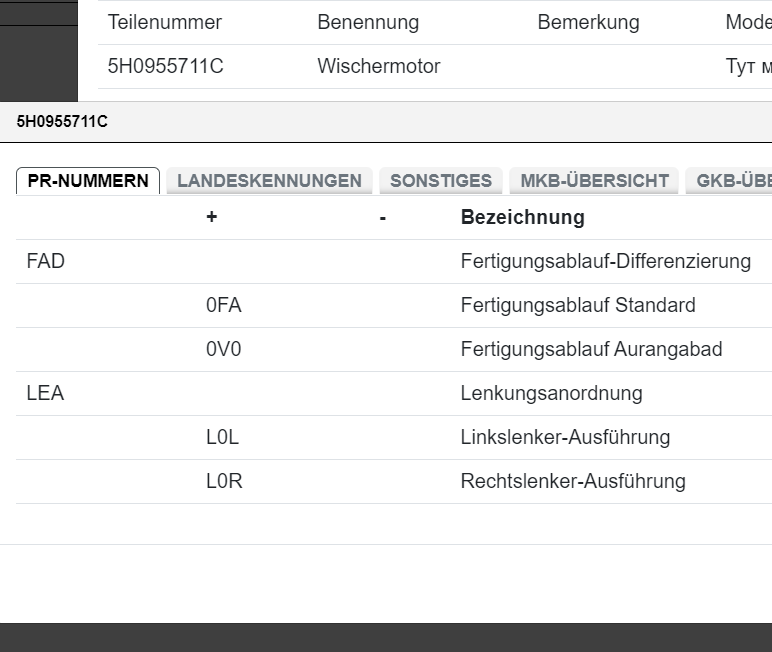Select the L0R PR number
772x652 pixels.
click(224, 481)
